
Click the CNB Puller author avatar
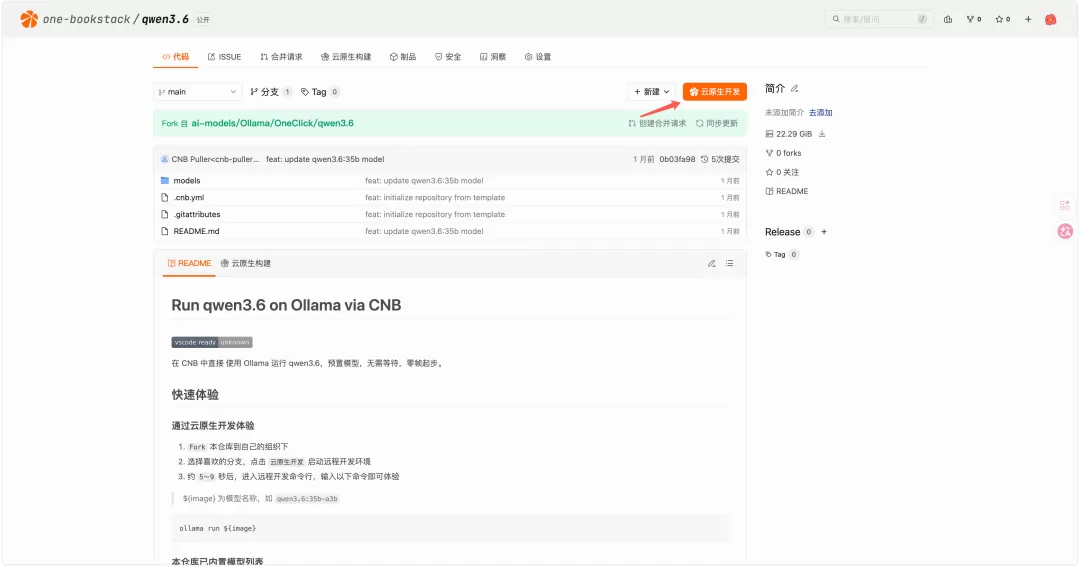pyautogui.click(x=165, y=159)
